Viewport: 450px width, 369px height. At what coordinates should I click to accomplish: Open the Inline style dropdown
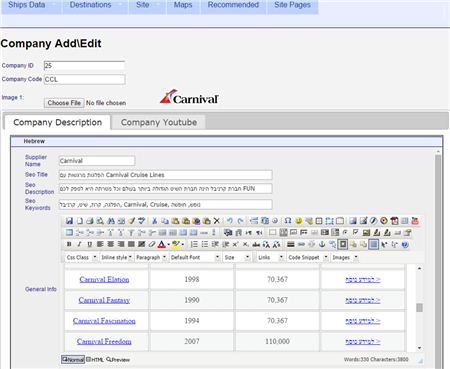pyautogui.click(x=116, y=257)
